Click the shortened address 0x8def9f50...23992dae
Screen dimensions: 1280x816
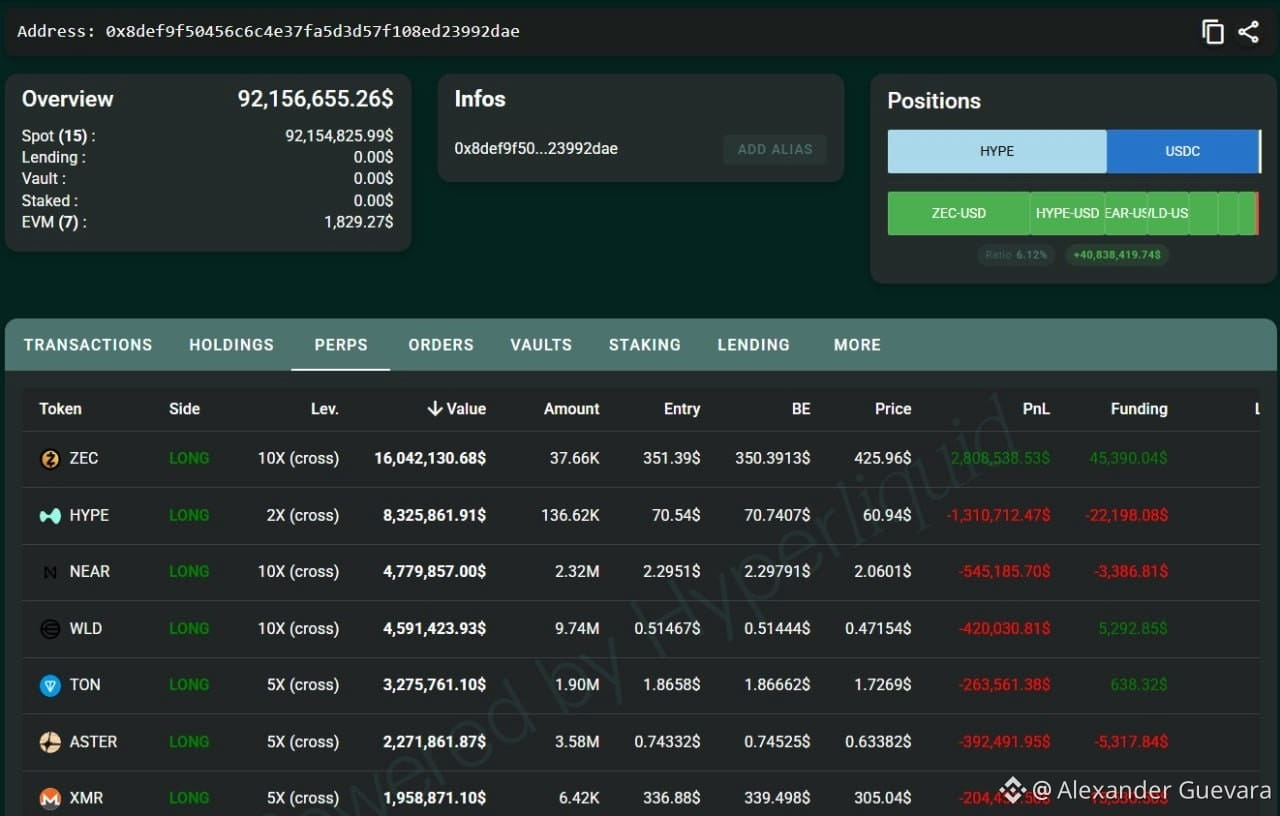(x=536, y=149)
